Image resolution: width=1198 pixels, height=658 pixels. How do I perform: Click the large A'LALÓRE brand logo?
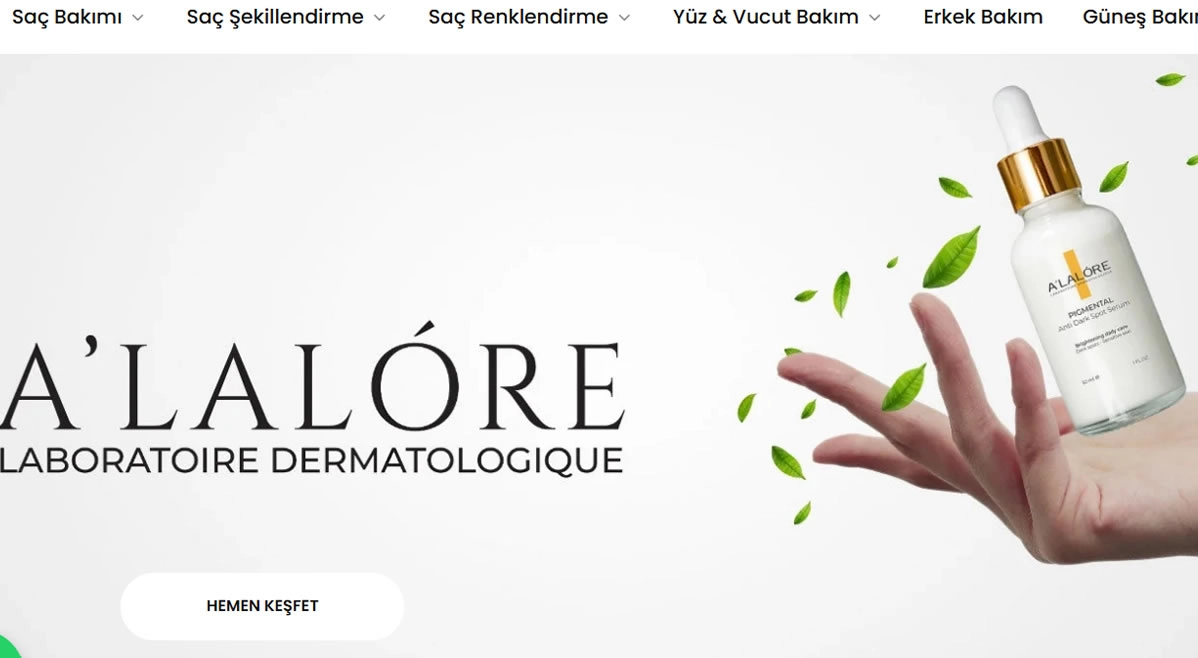point(312,379)
